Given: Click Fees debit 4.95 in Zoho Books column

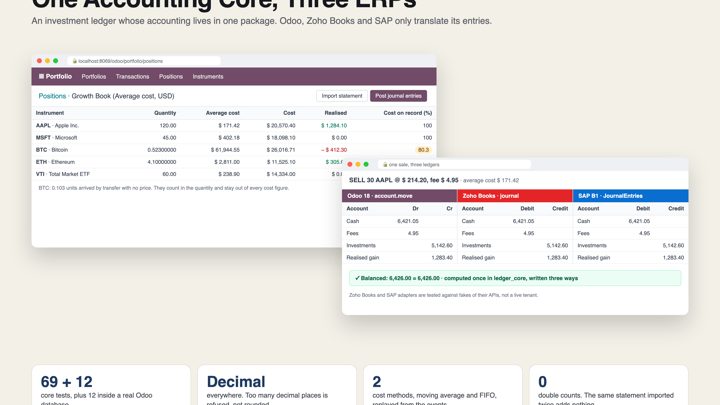Looking at the screenshot, I should point(529,233).
